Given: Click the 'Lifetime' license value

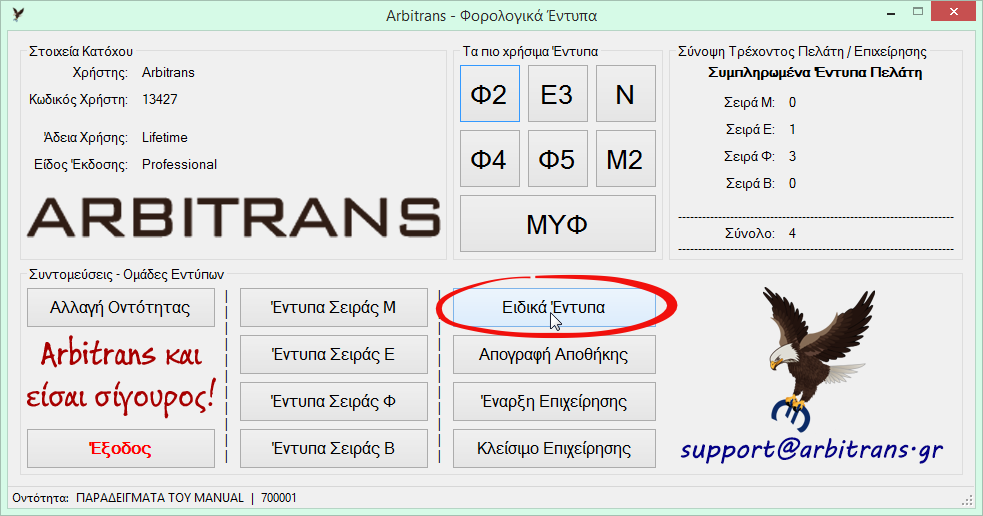Looking at the screenshot, I should coord(164,137).
